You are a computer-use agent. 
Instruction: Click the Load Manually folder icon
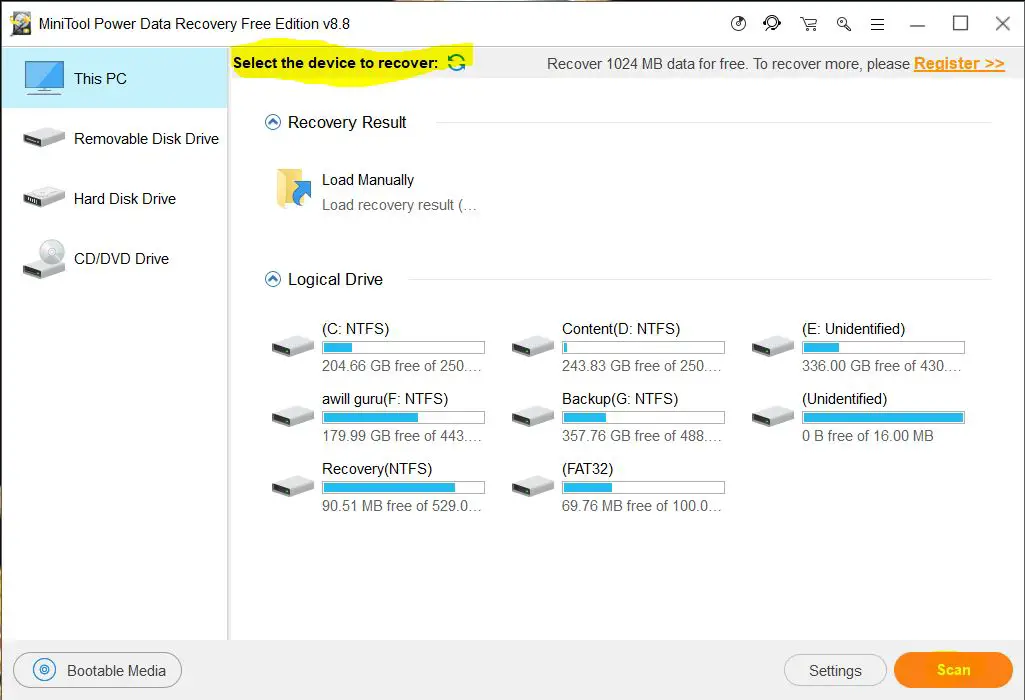coord(294,189)
